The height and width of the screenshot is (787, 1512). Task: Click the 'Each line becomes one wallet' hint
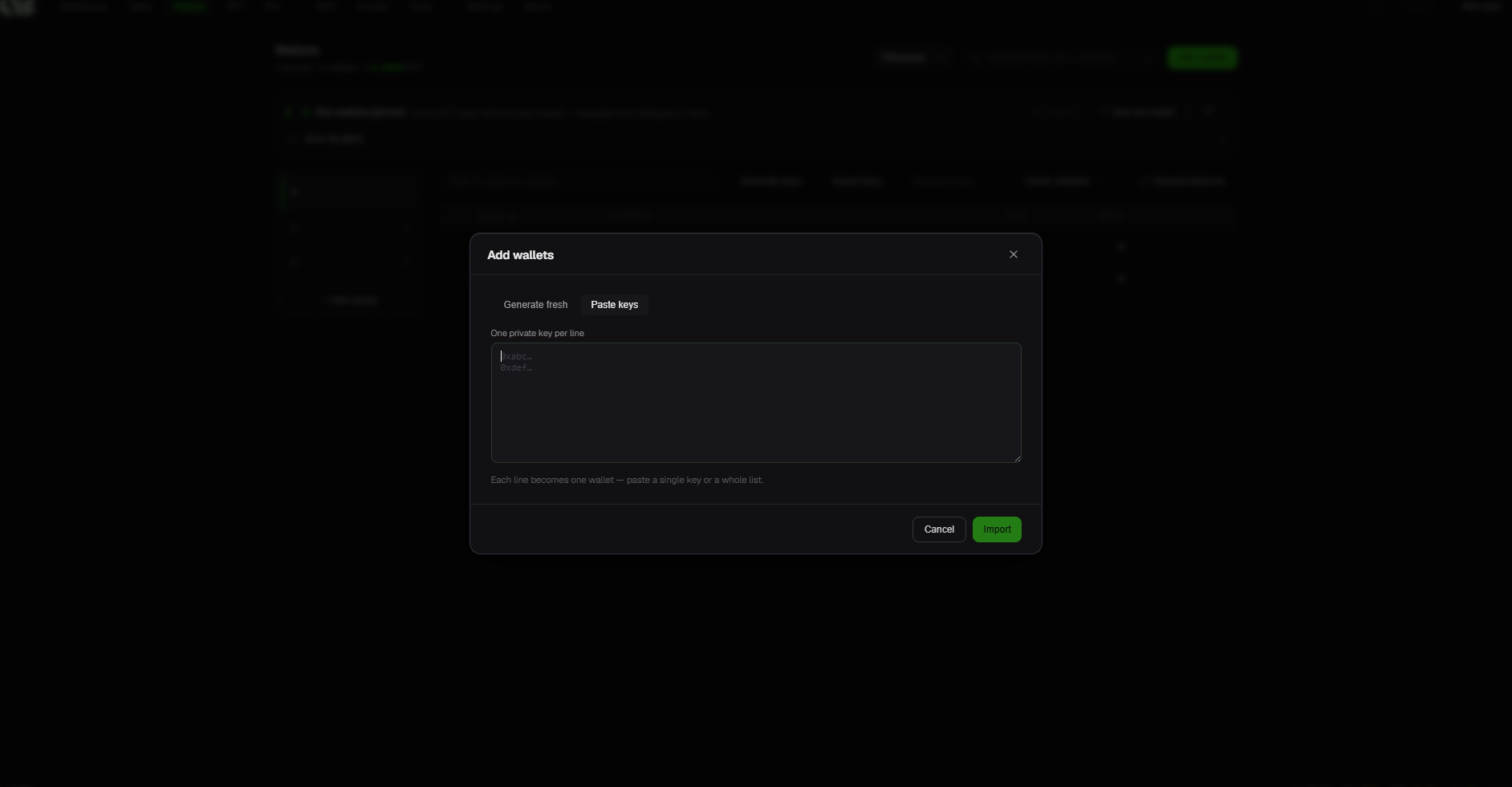[x=627, y=480]
